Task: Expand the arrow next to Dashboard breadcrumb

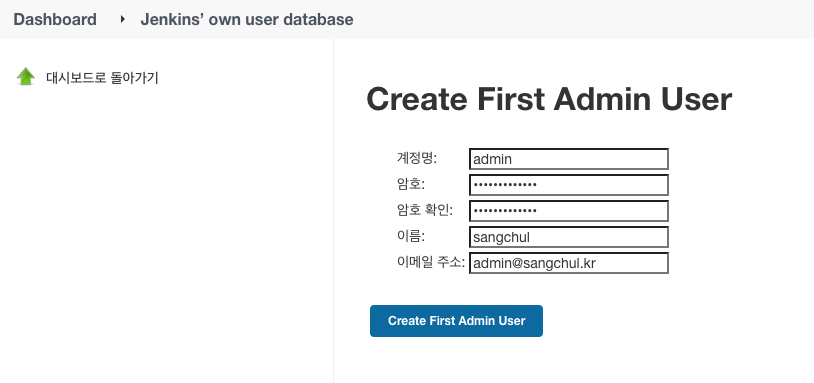Action: pyautogui.click(x=123, y=19)
